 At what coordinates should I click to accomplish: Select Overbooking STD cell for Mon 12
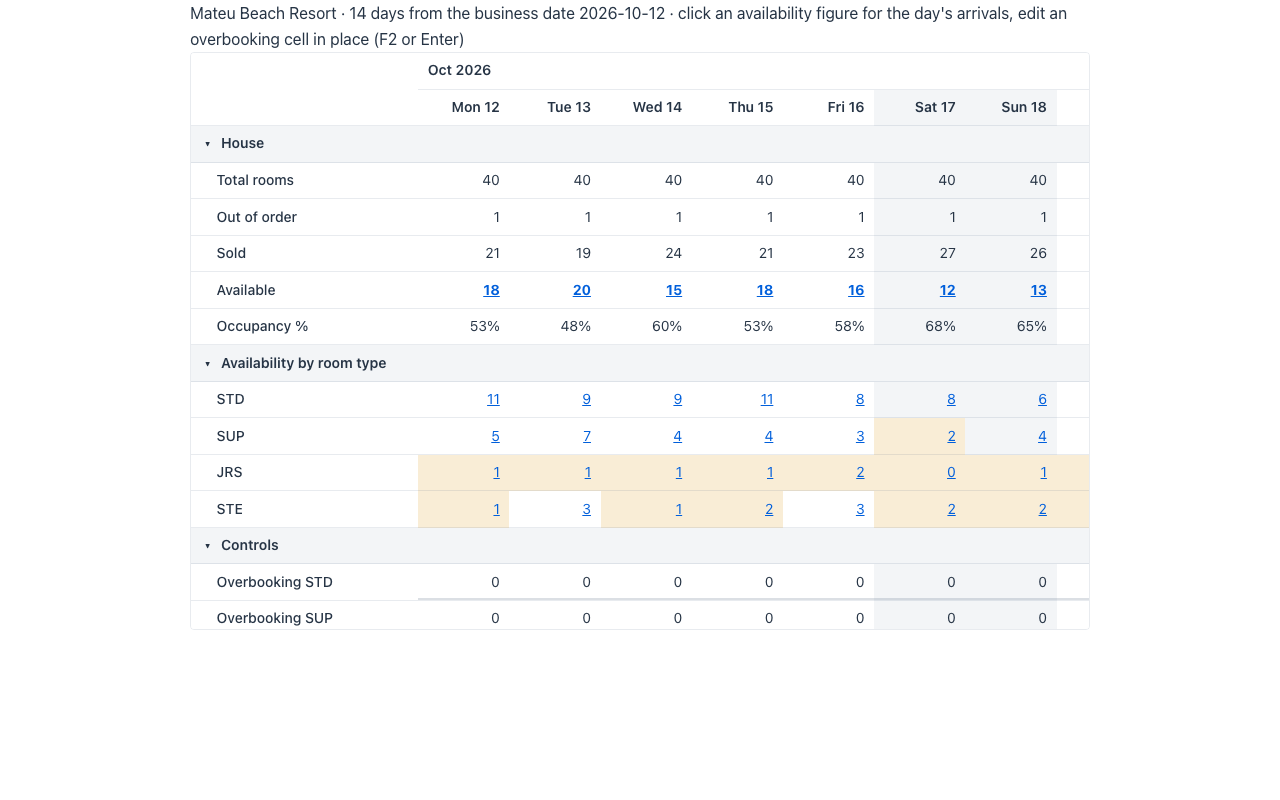[464, 582]
